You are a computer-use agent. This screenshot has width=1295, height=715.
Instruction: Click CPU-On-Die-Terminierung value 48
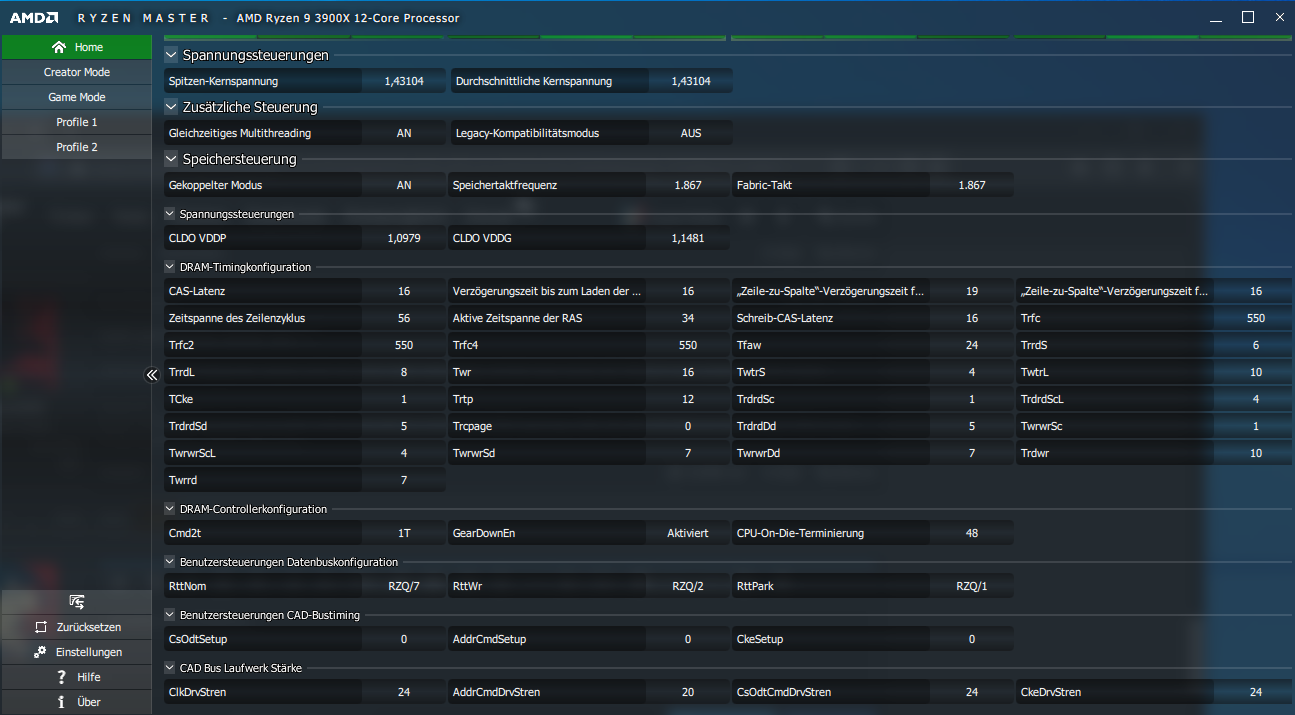coord(972,533)
